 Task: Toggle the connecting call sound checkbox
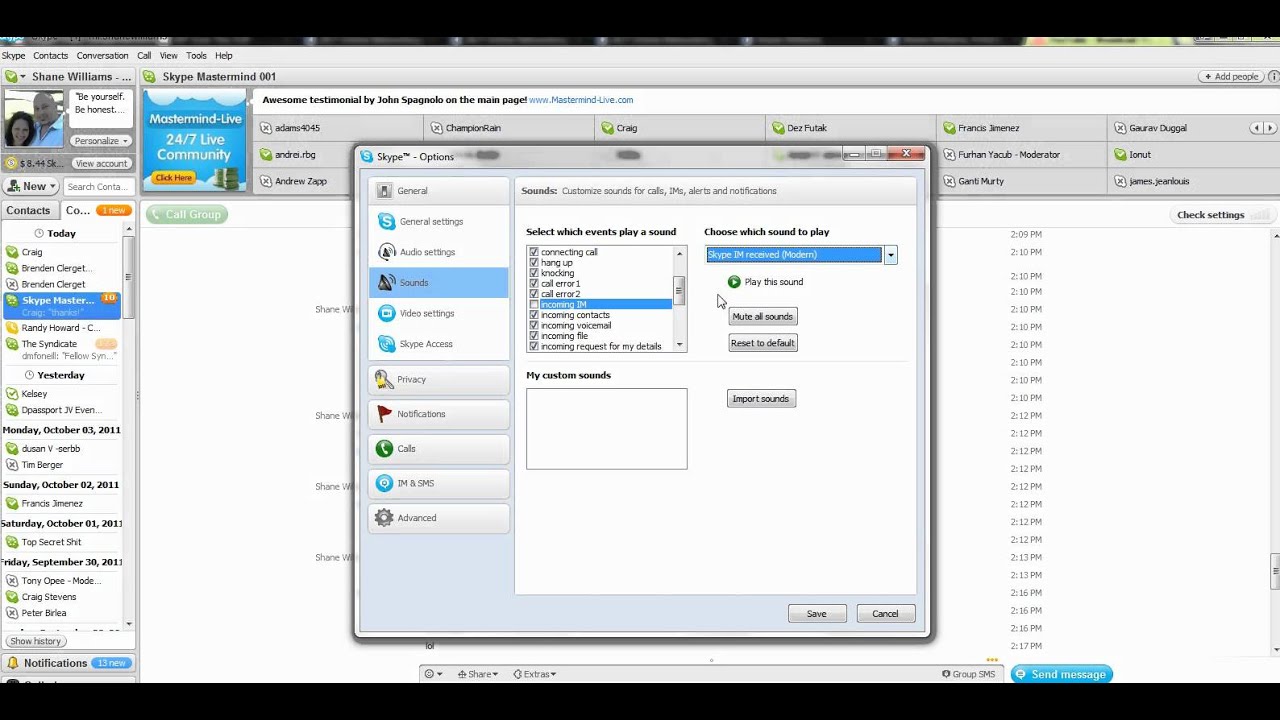(x=533, y=252)
